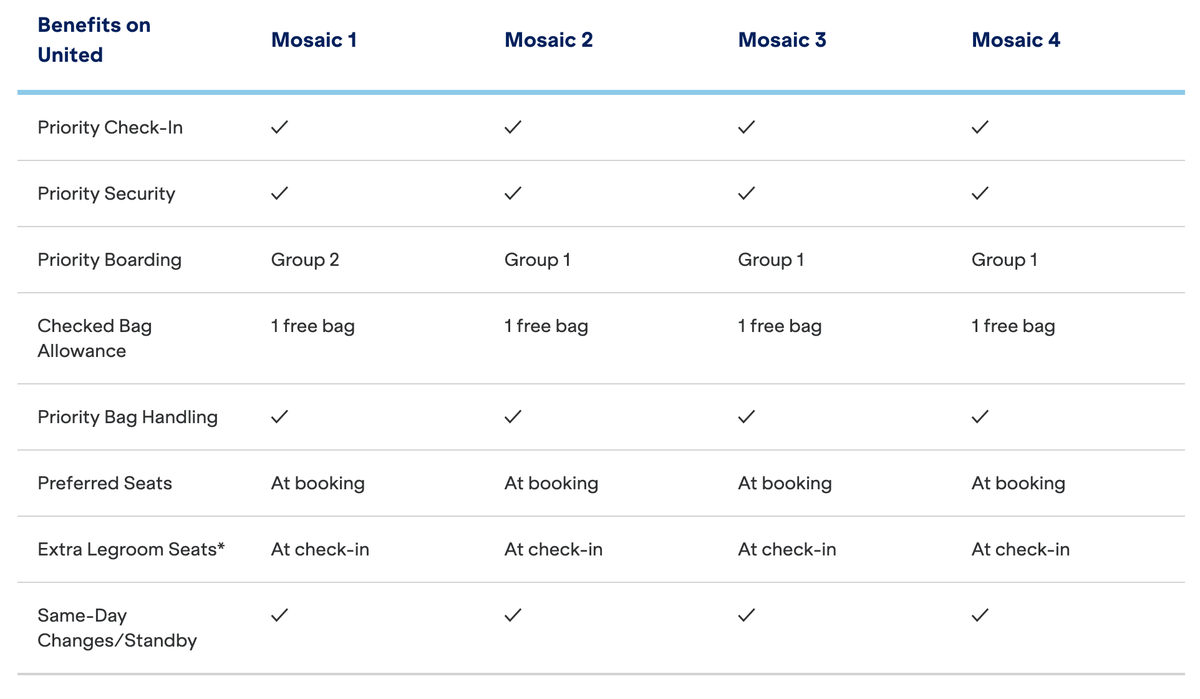The width and height of the screenshot is (1200, 699).
Task: Click the Benefits on United heading
Action: pos(94,40)
